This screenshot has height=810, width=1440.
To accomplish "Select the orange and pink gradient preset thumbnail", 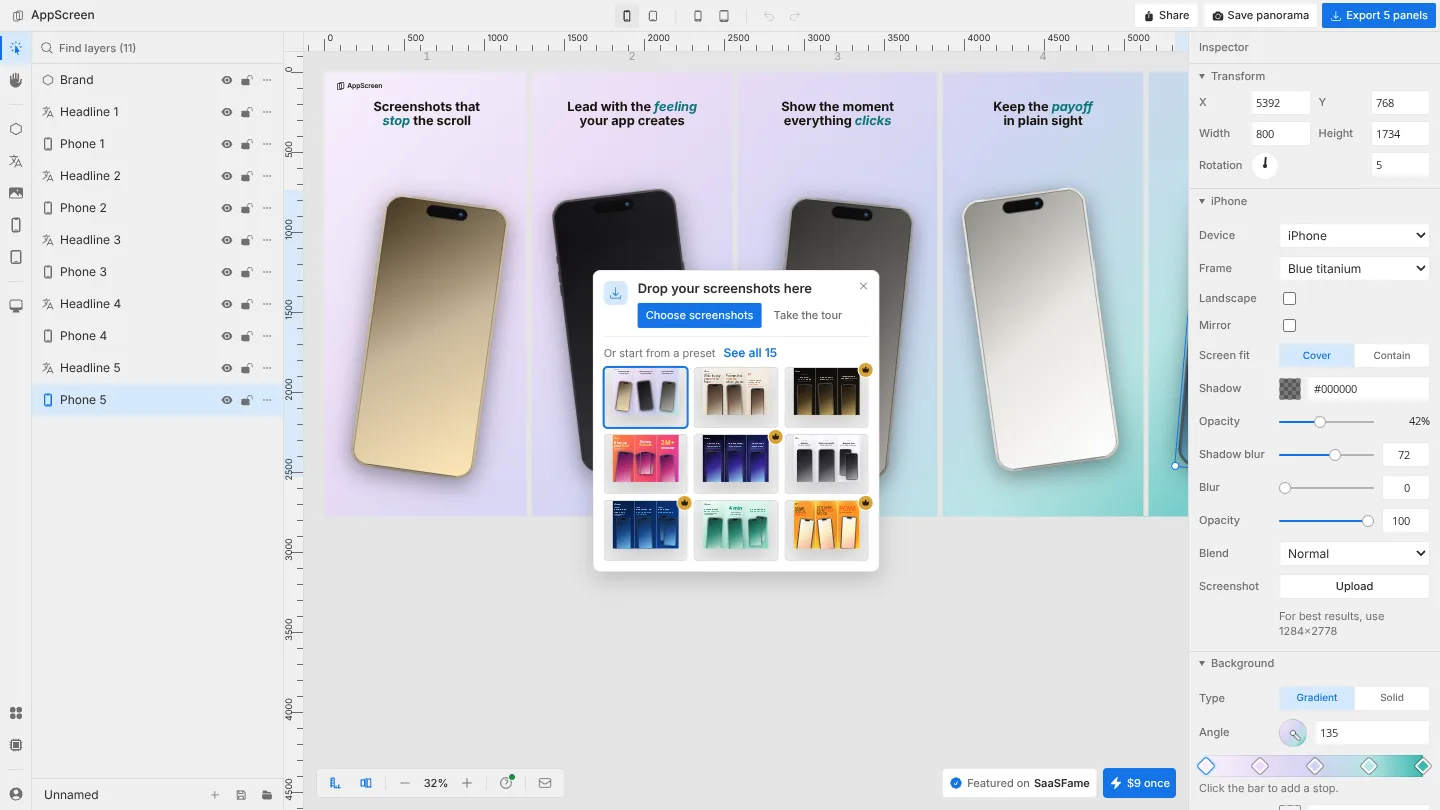I will tap(645, 463).
